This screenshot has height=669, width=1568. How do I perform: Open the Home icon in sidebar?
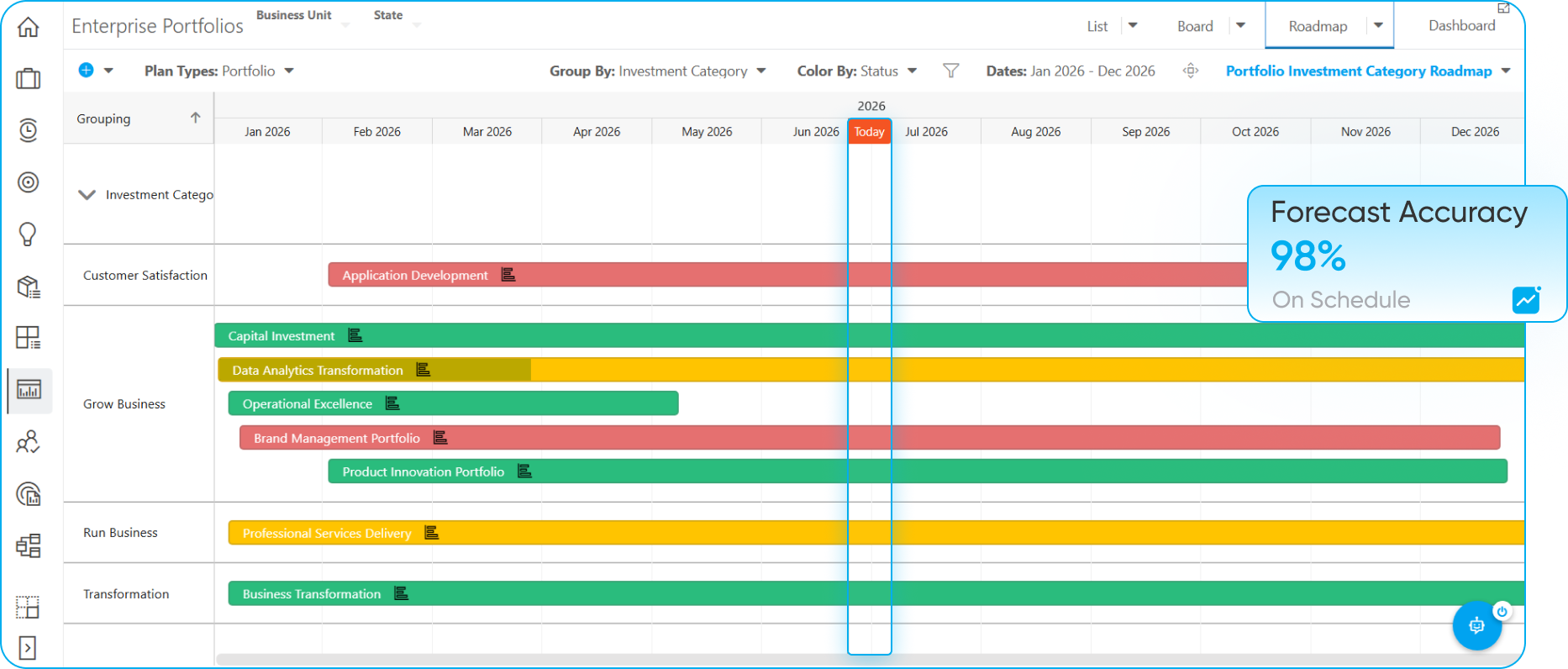[28, 27]
